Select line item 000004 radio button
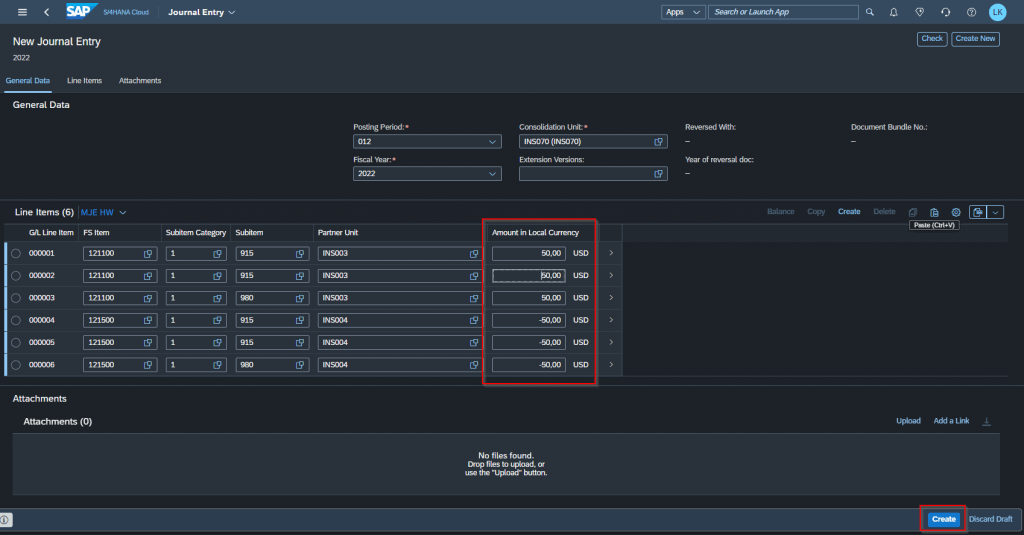 (x=16, y=320)
